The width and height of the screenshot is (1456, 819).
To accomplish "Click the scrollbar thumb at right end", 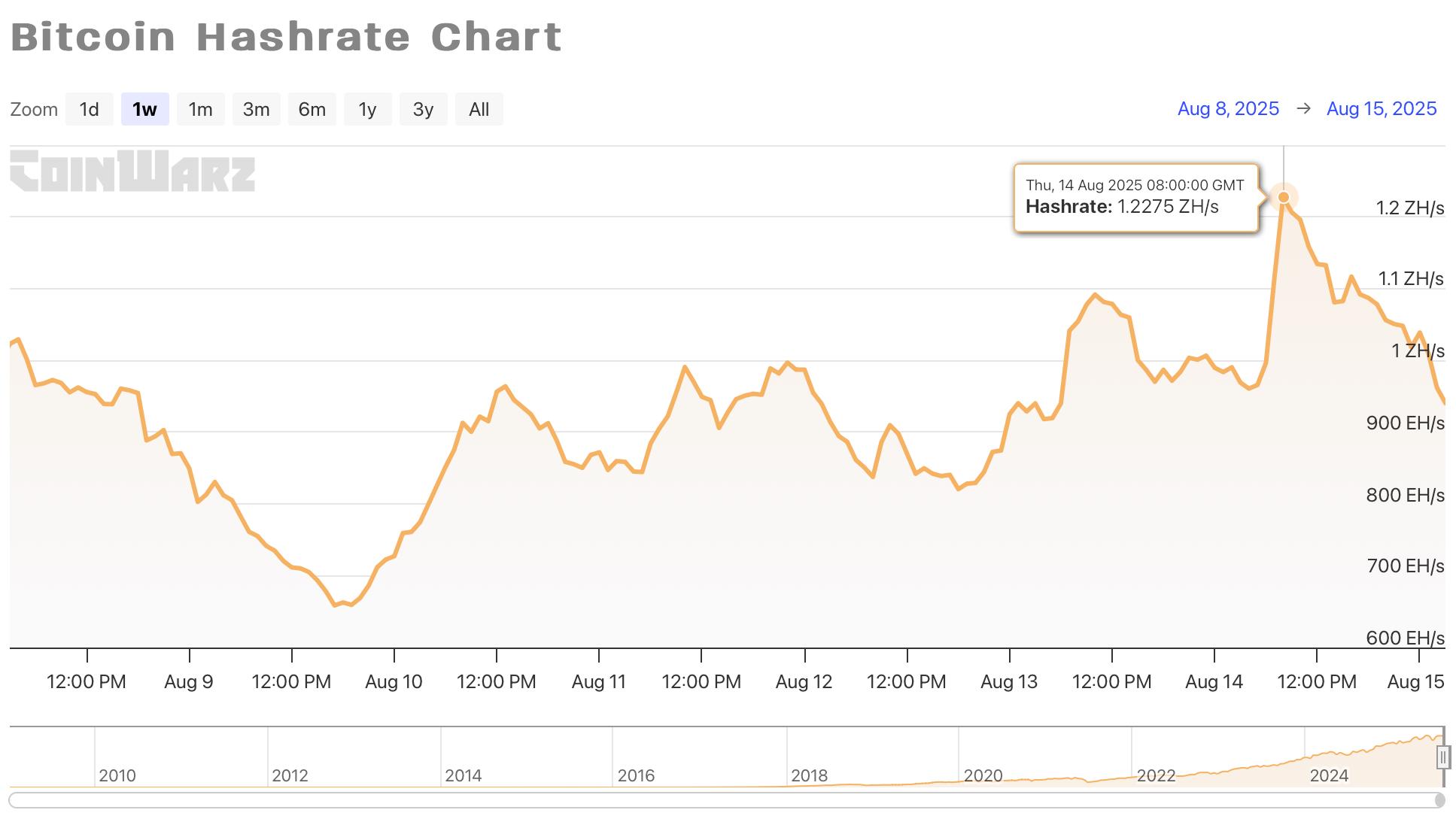I will [1439, 799].
